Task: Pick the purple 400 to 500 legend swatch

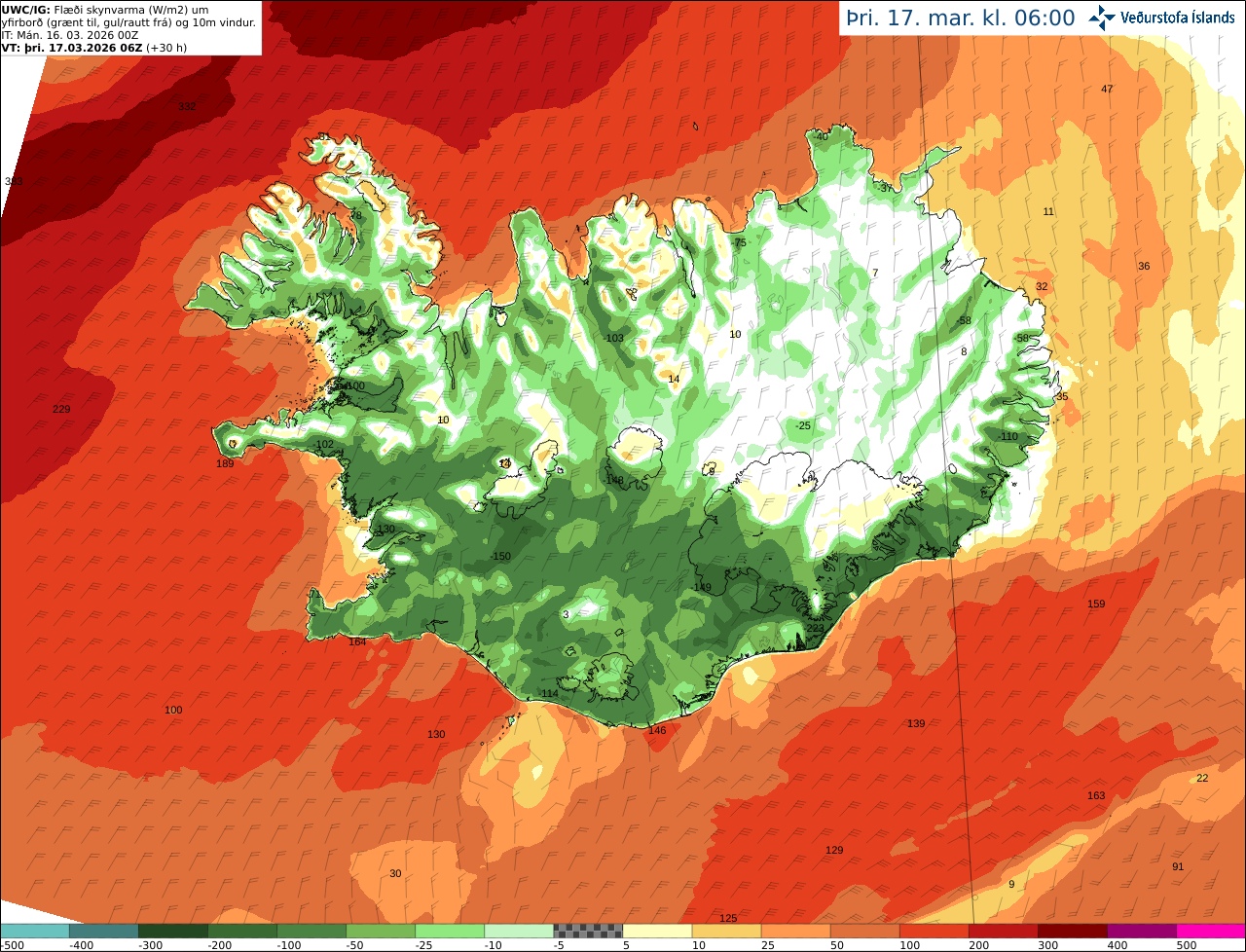Action: [x=1141, y=931]
